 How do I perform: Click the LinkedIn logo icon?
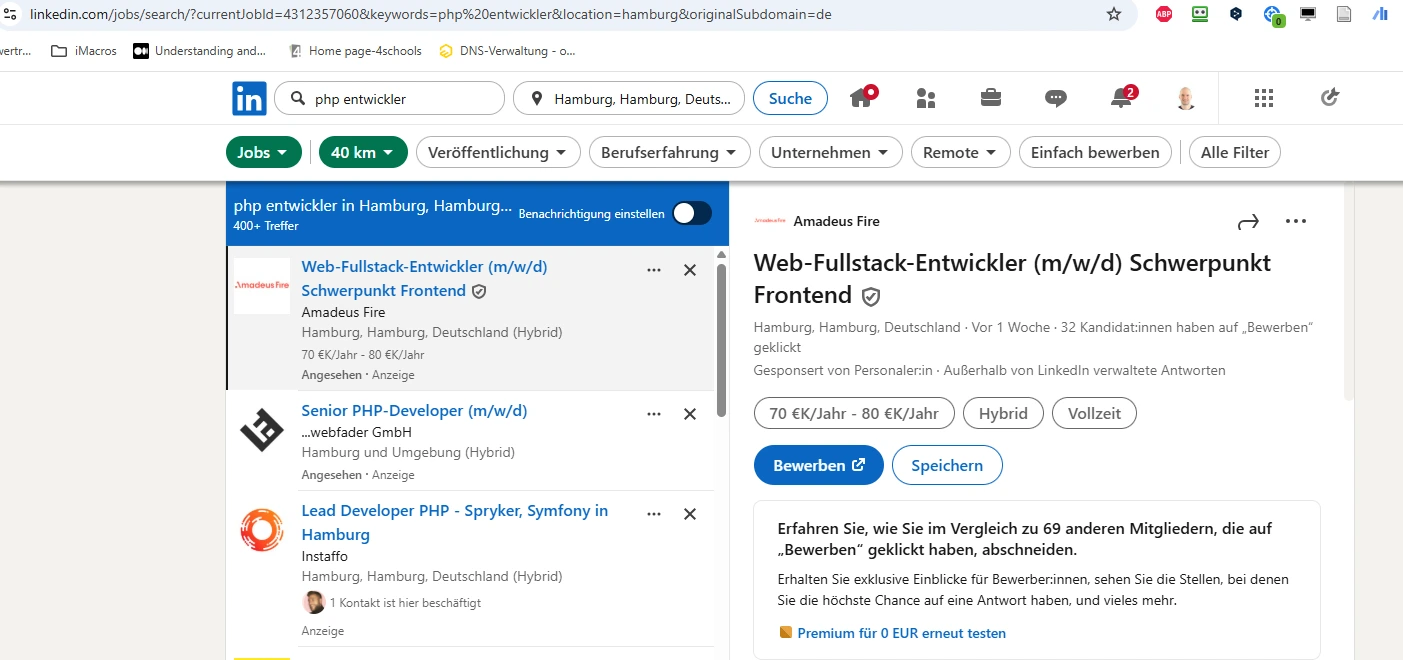(249, 98)
